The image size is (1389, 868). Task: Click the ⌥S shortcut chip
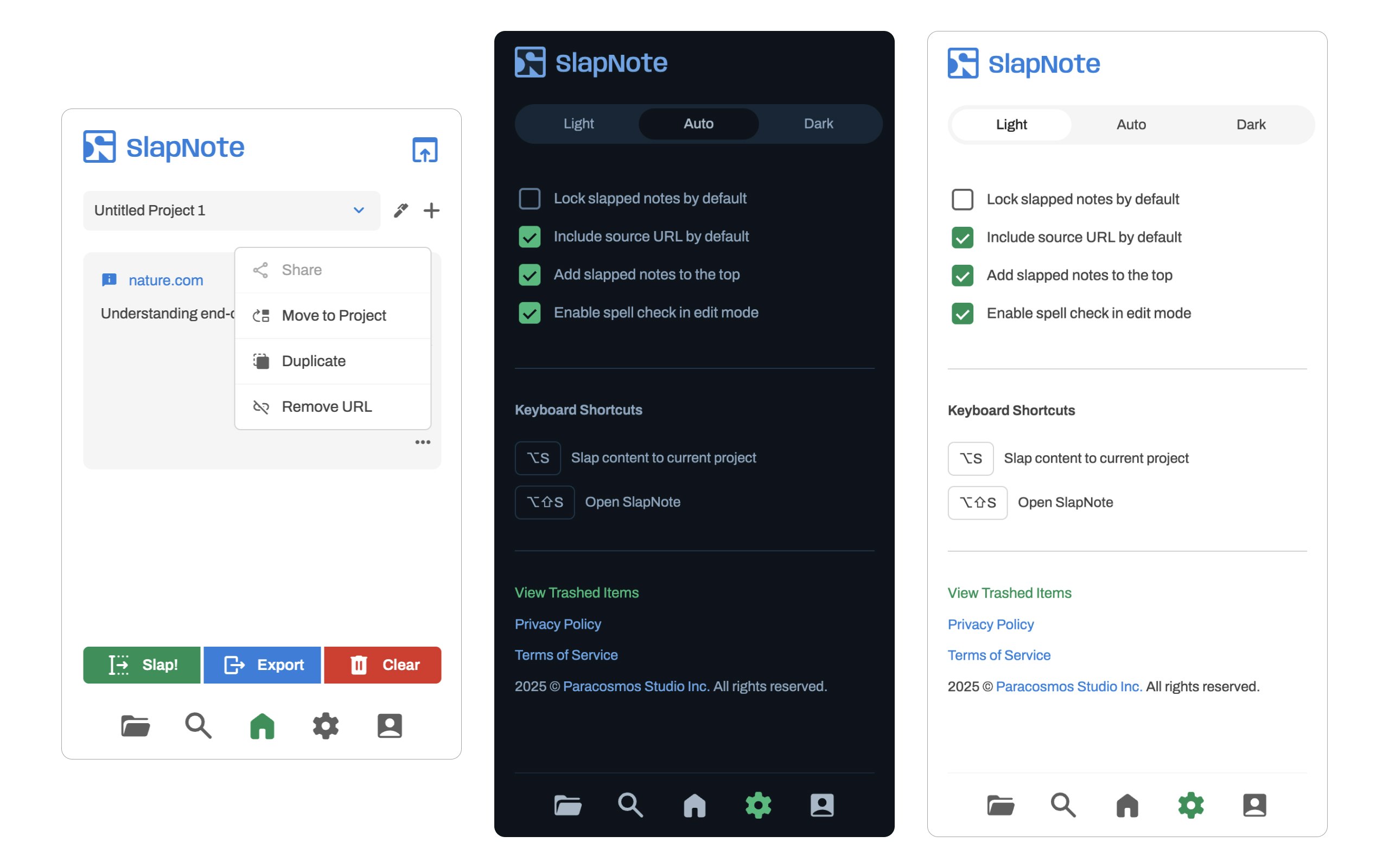[x=537, y=457]
